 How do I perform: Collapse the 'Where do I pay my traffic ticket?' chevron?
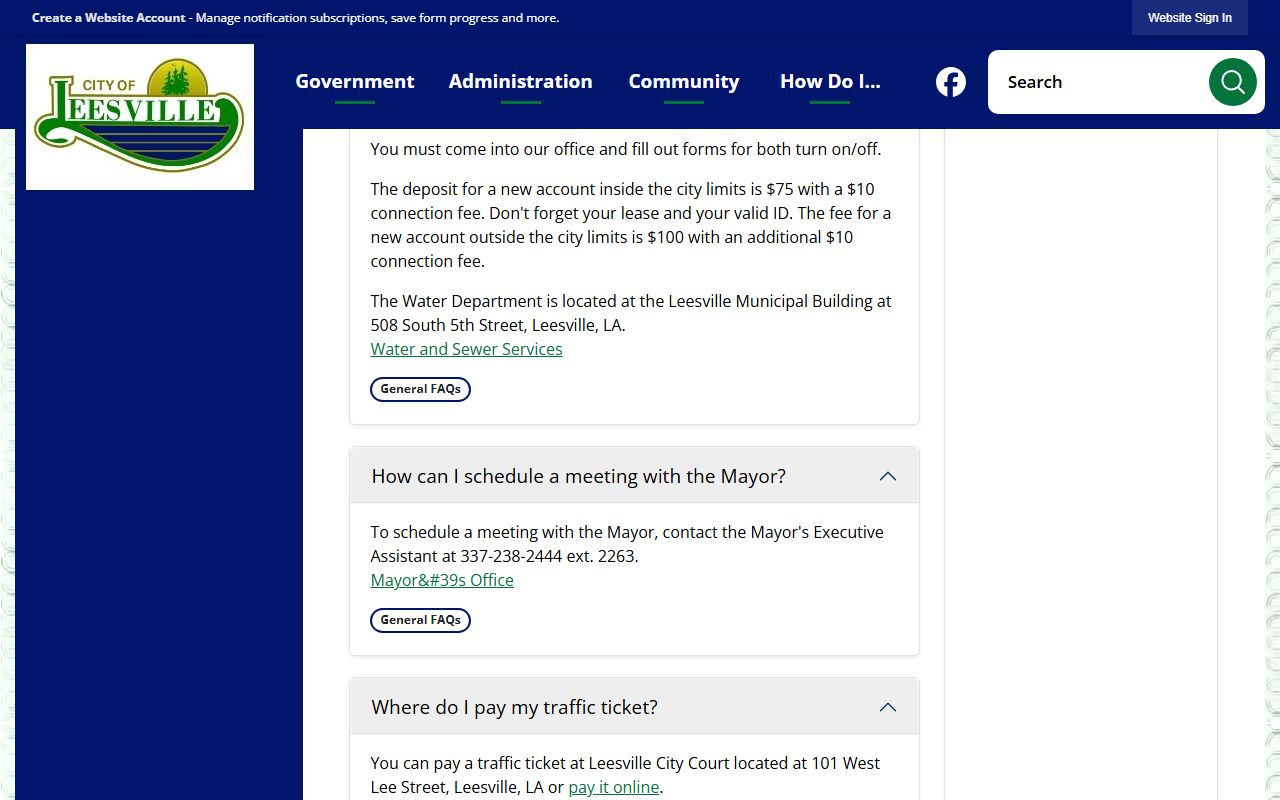click(x=887, y=707)
